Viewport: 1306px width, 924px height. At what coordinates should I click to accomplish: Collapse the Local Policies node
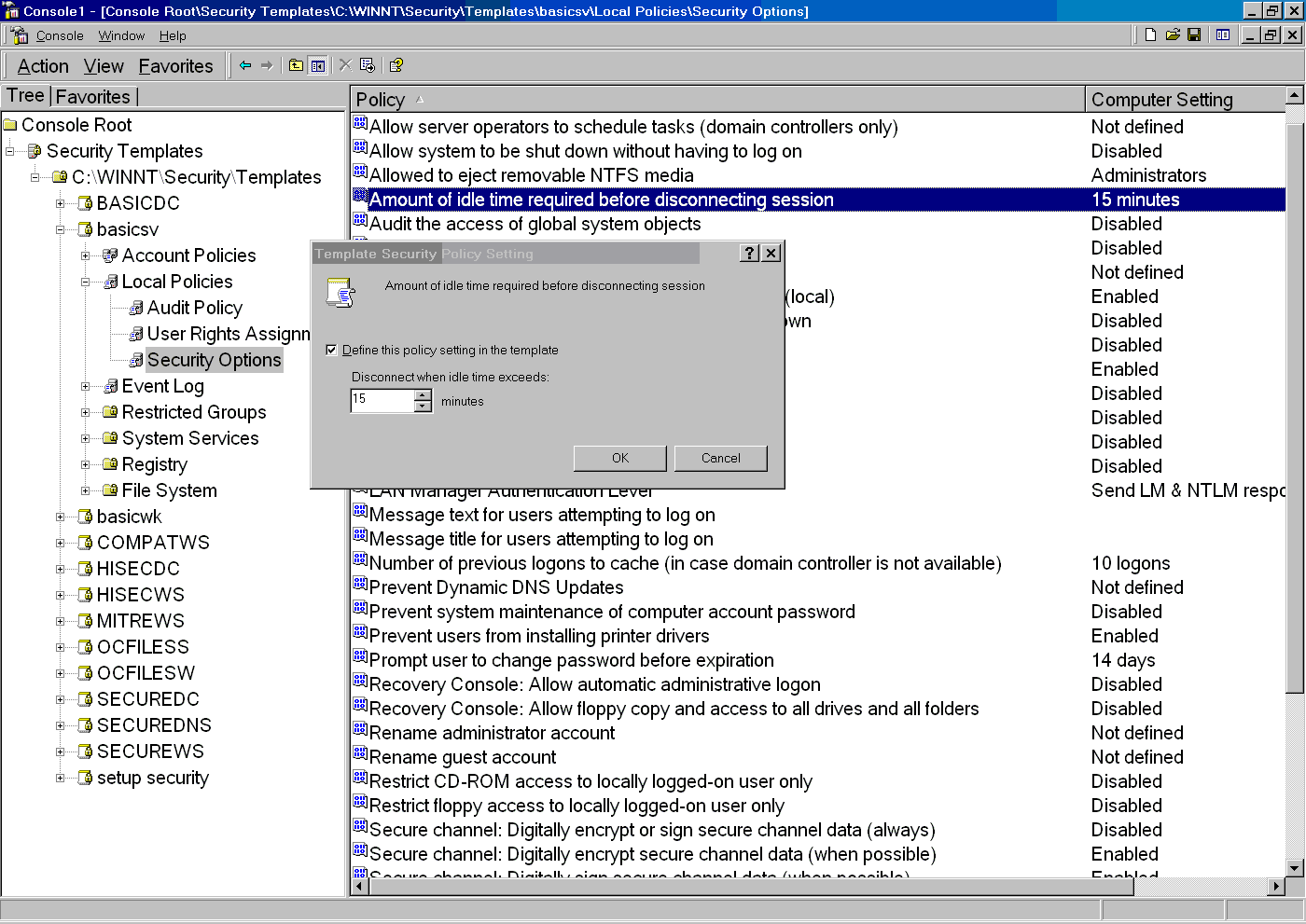tap(86, 282)
